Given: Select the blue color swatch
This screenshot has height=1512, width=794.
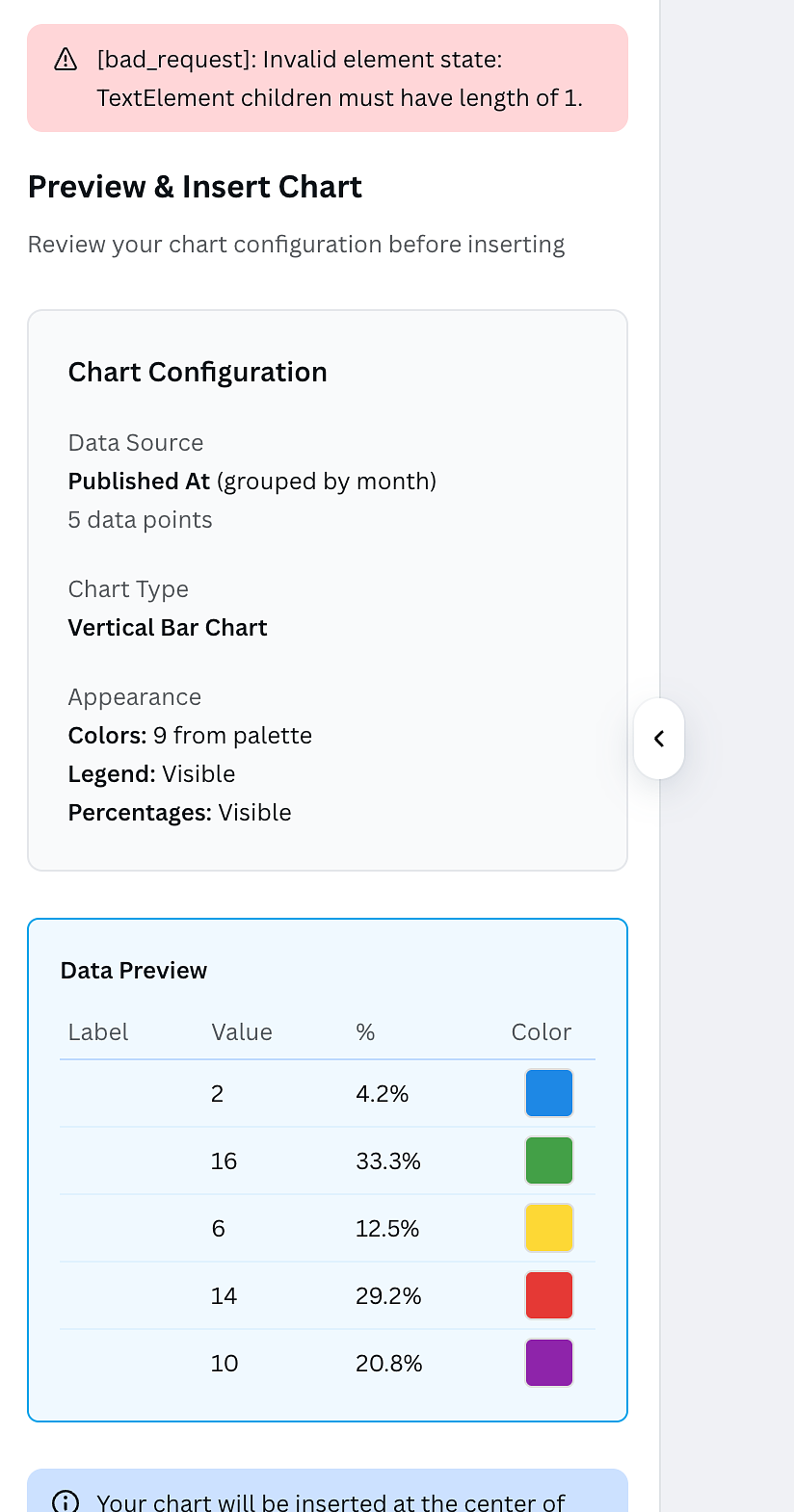Looking at the screenshot, I should click(548, 1093).
